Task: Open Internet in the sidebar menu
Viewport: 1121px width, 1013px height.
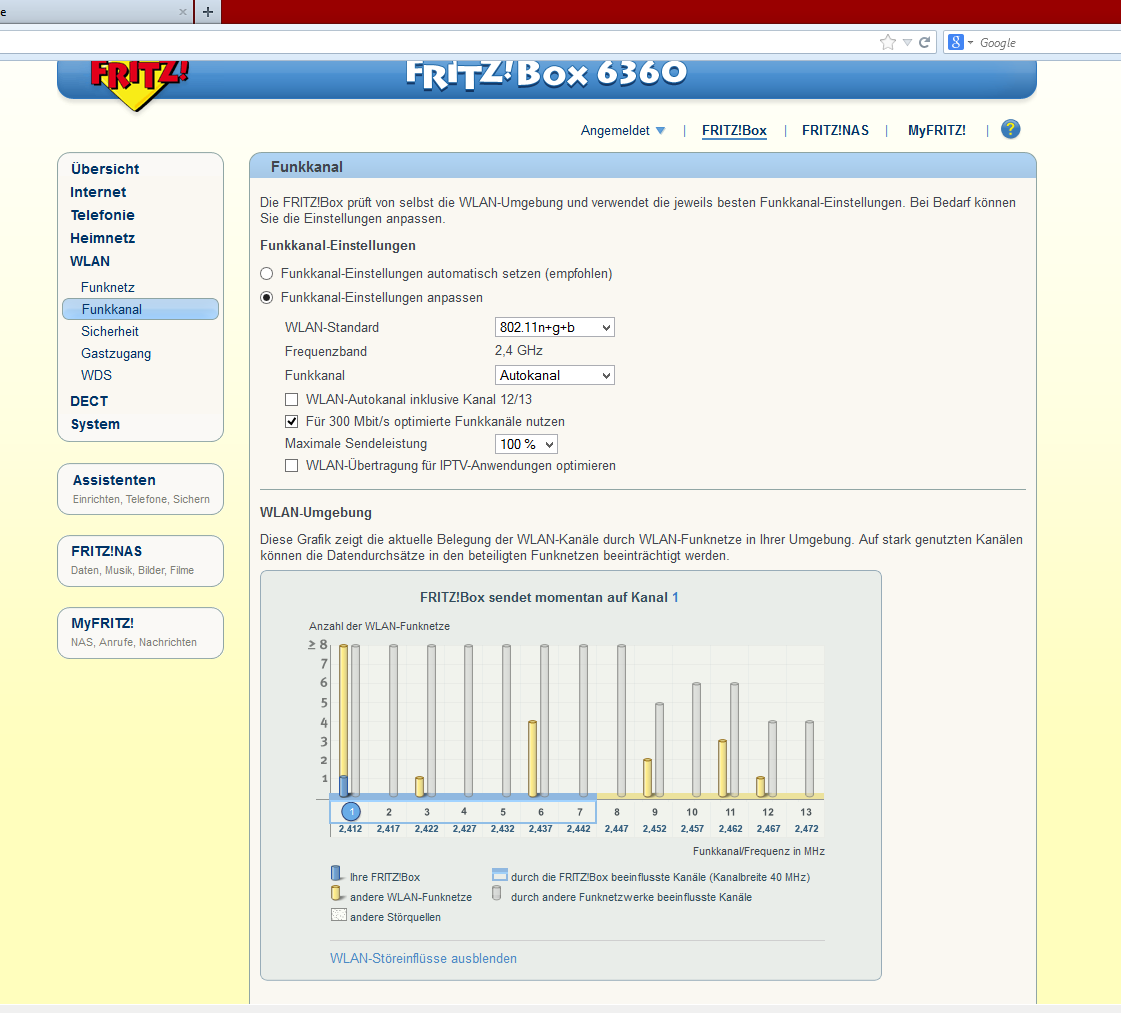Action: tap(98, 192)
